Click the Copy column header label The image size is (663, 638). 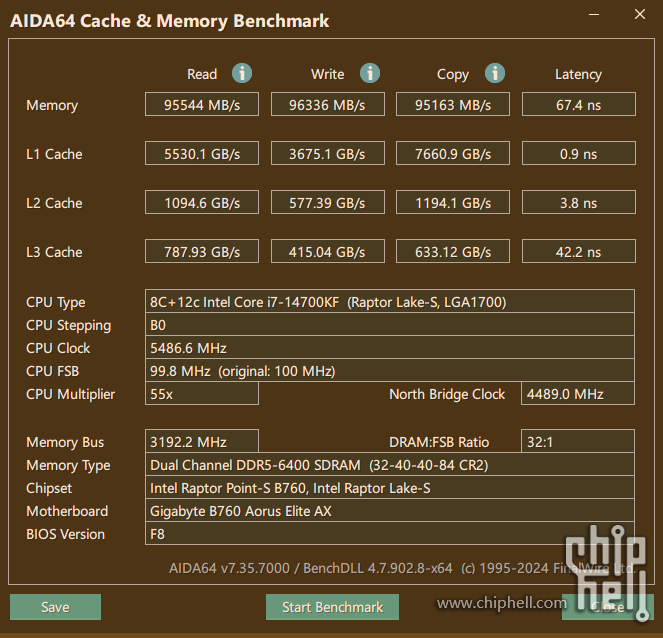[453, 74]
